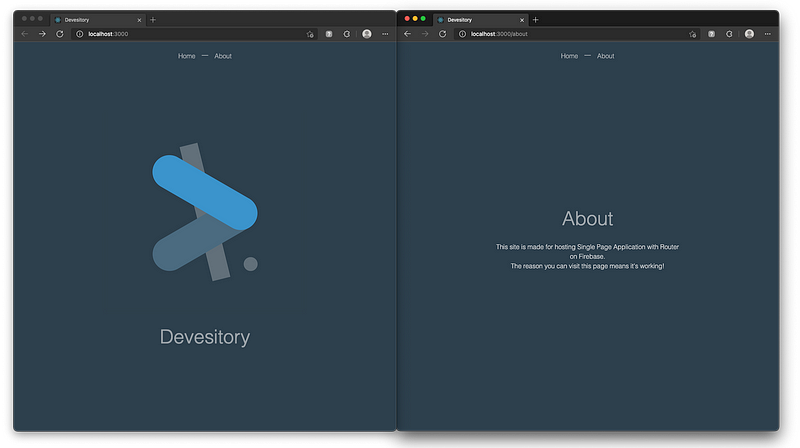
Task: Click text "The reason you can visit this page means it's working!"
Action: click(587, 266)
